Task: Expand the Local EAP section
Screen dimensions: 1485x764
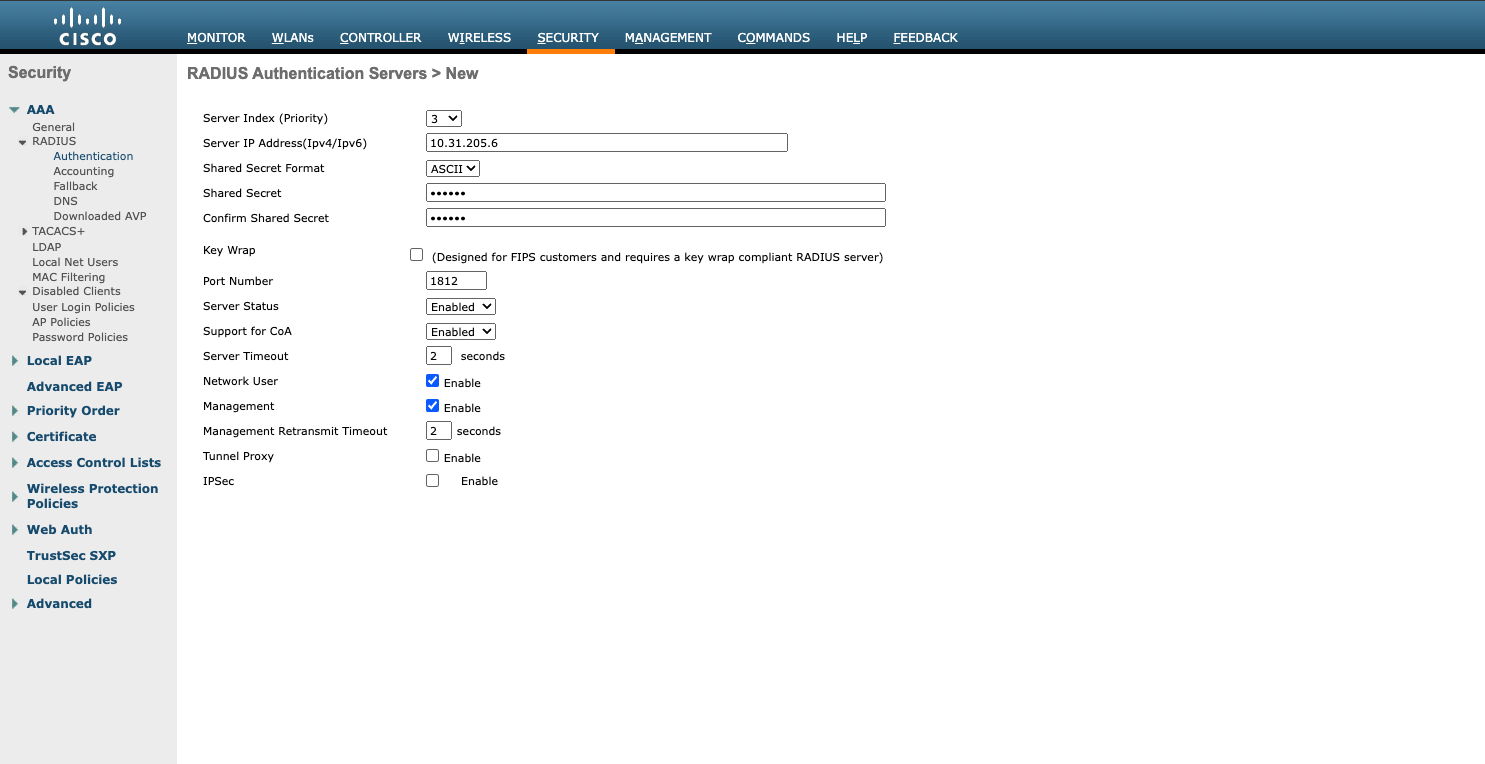Action: coord(14,361)
